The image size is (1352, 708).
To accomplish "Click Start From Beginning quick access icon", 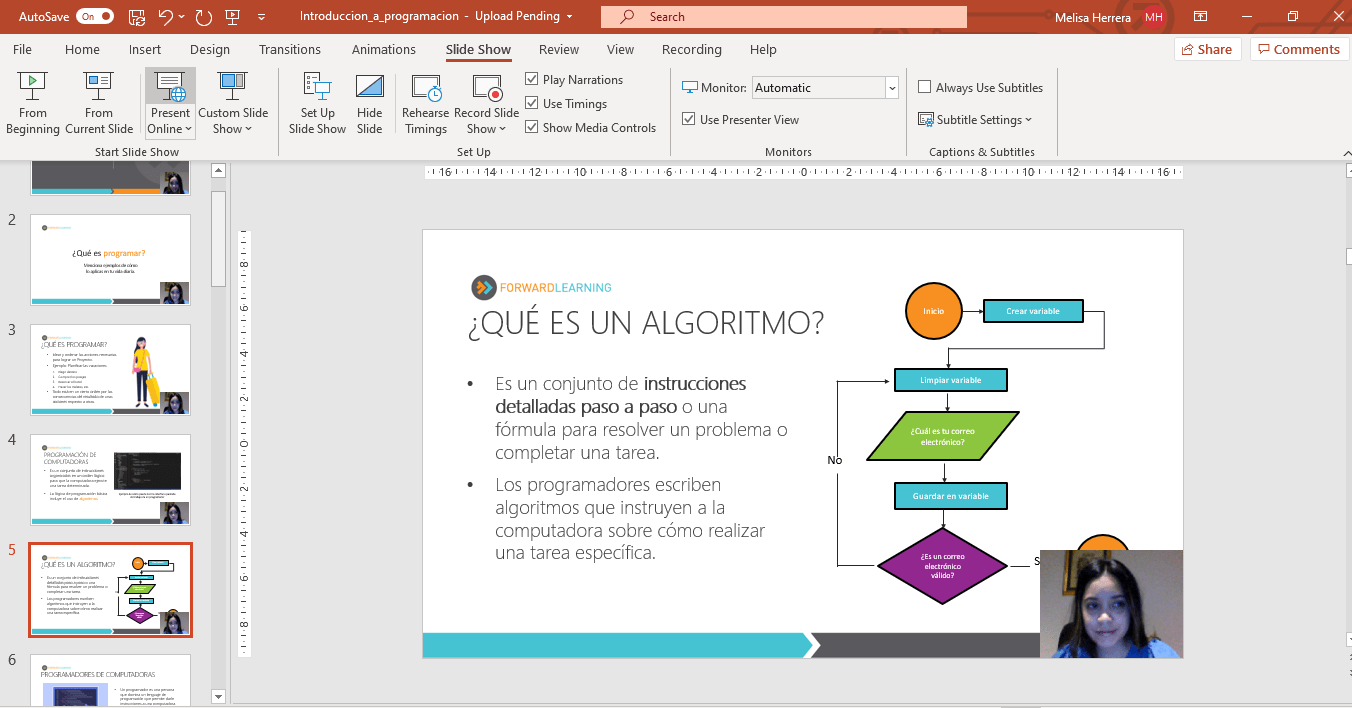I will [x=232, y=16].
